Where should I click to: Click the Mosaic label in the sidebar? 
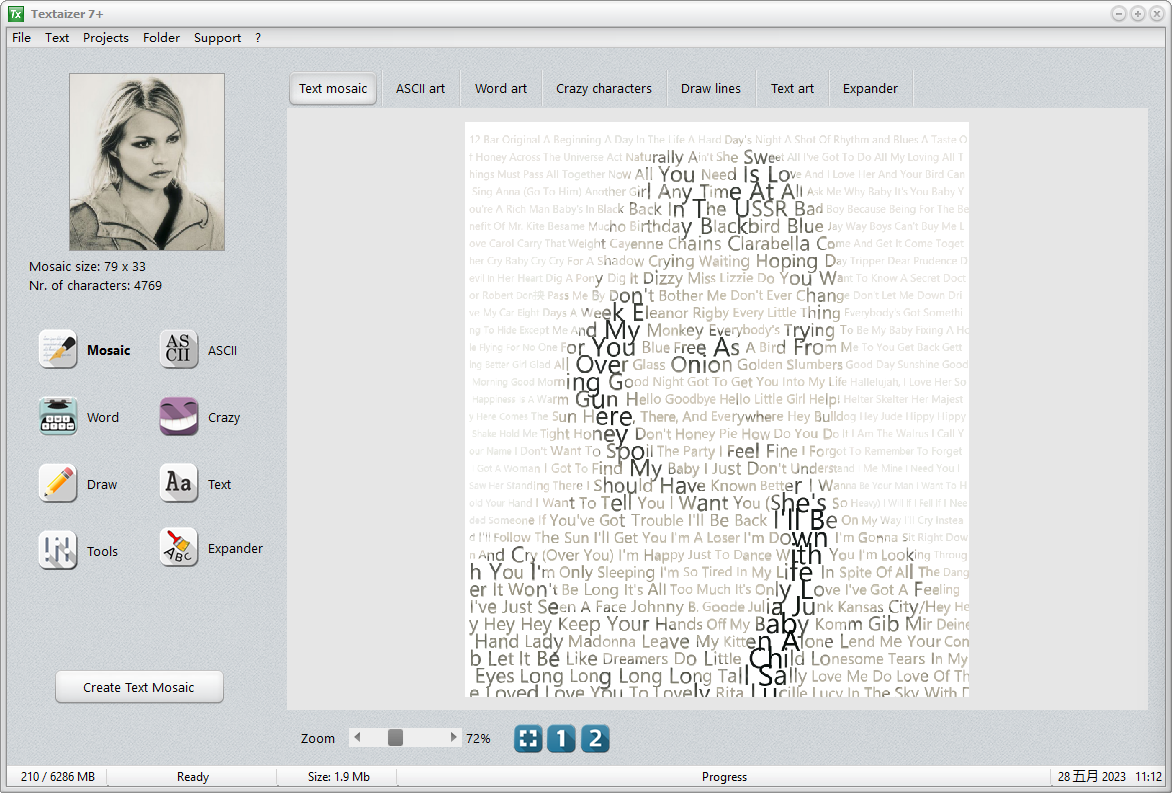coord(108,350)
